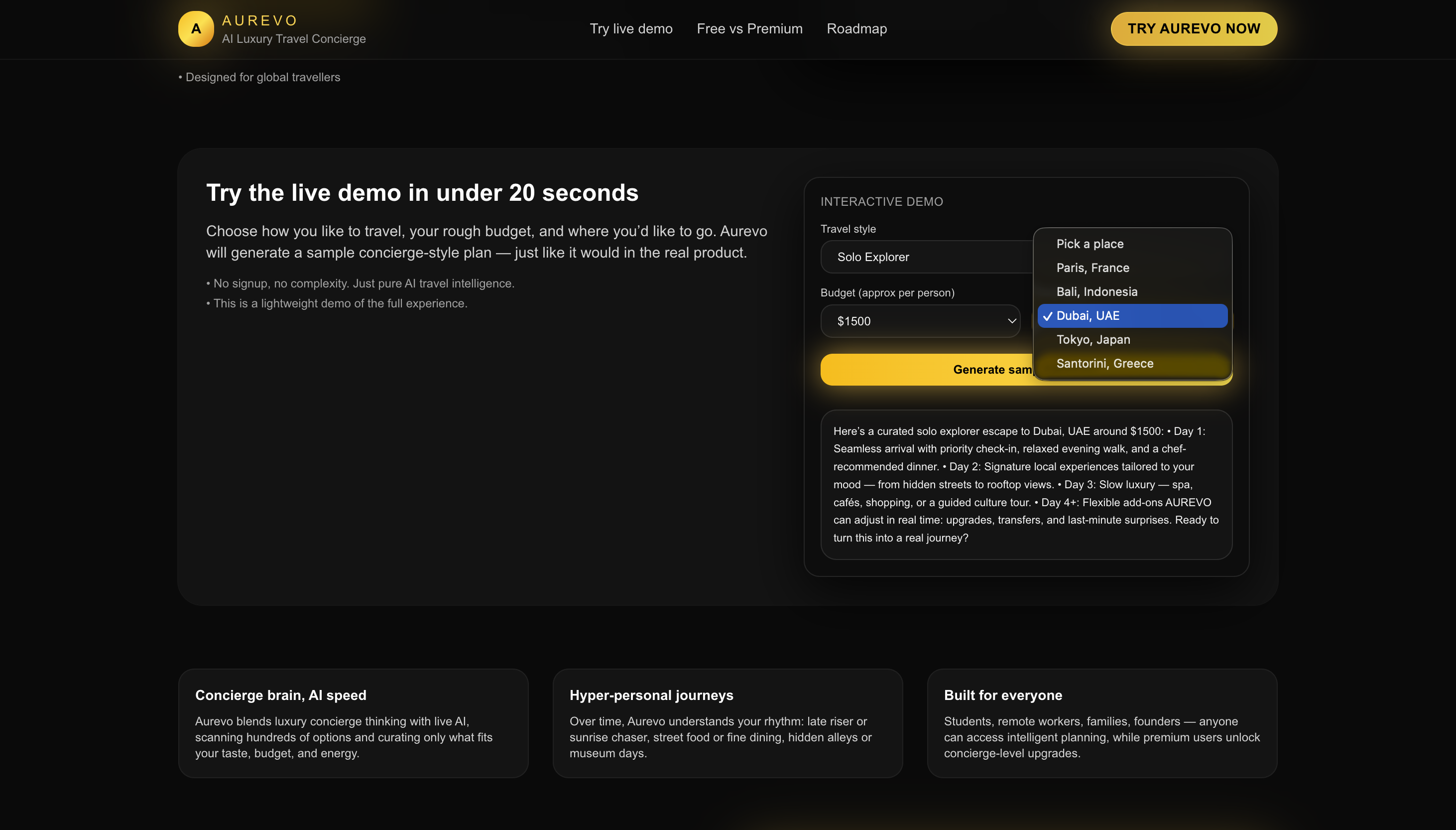Click the generated Dubai itinerary text box
This screenshot has height=830, width=1456.
point(1025,484)
